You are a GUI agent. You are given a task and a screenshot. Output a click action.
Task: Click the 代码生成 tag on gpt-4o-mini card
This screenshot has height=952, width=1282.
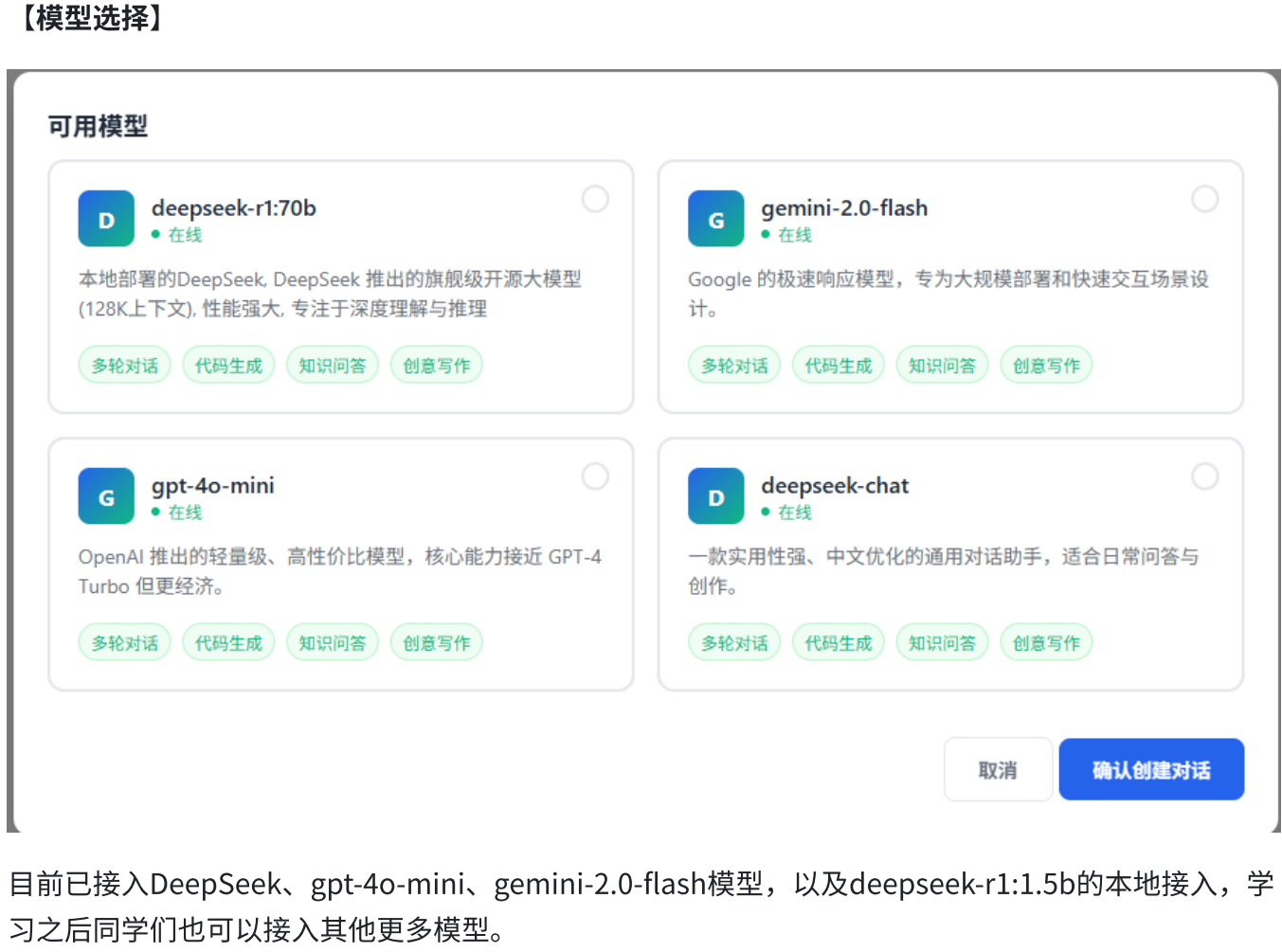228,643
